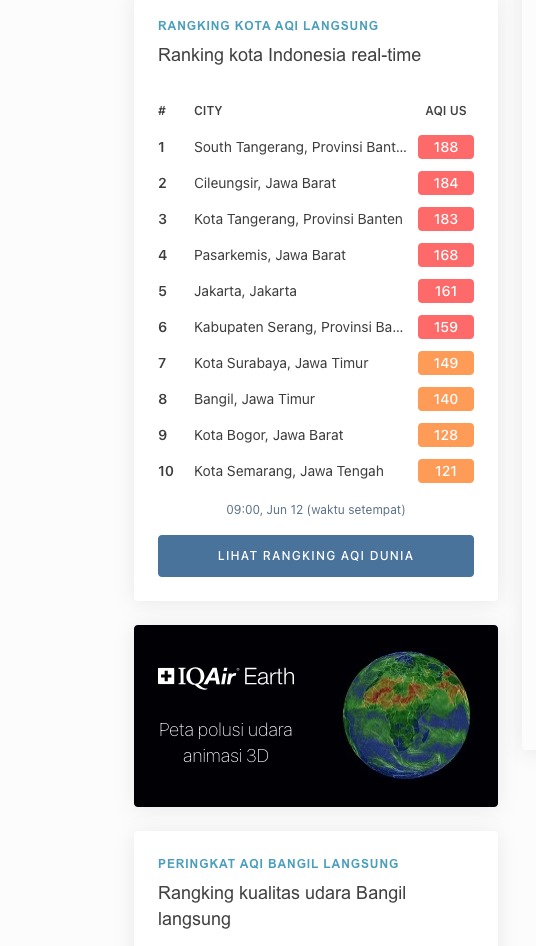Open Kota Tangerang, Provinsi Banten entry
536x946 pixels.
(x=298, y=219)
